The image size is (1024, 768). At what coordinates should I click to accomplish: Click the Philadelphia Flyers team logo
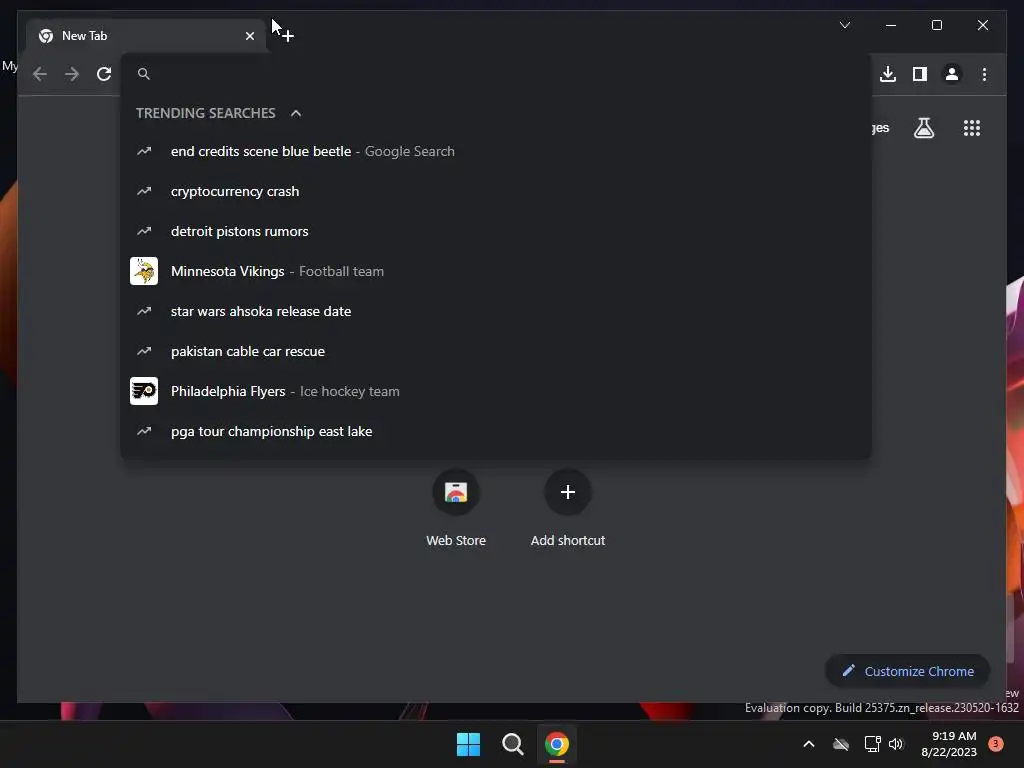click(144, 391)
